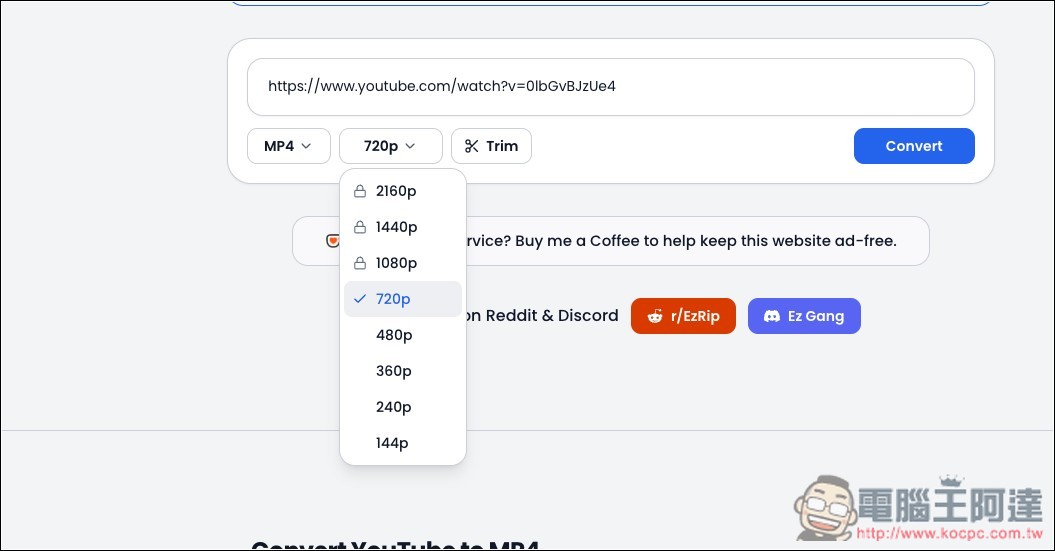The height and width of the screenshot is (551, 1055).
Task: Choose the checked 720p option
Action: 402,299
